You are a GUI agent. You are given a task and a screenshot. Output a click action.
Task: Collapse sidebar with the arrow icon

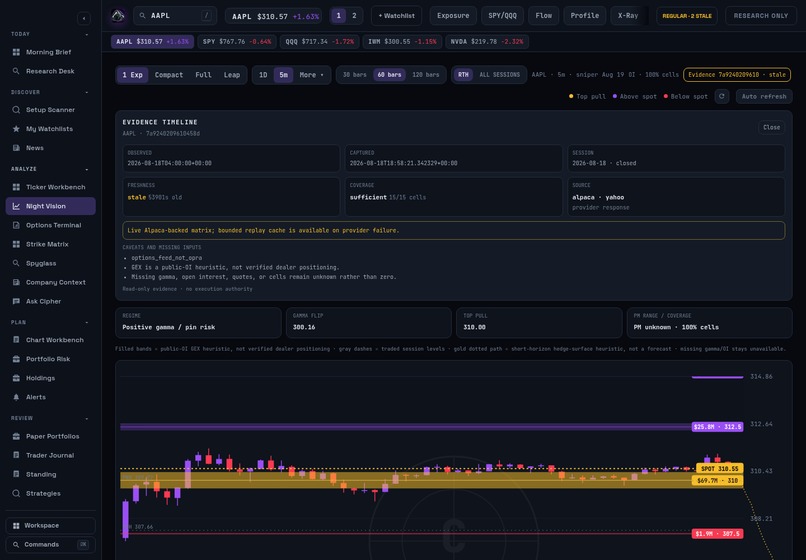click(x=84, y=19)
